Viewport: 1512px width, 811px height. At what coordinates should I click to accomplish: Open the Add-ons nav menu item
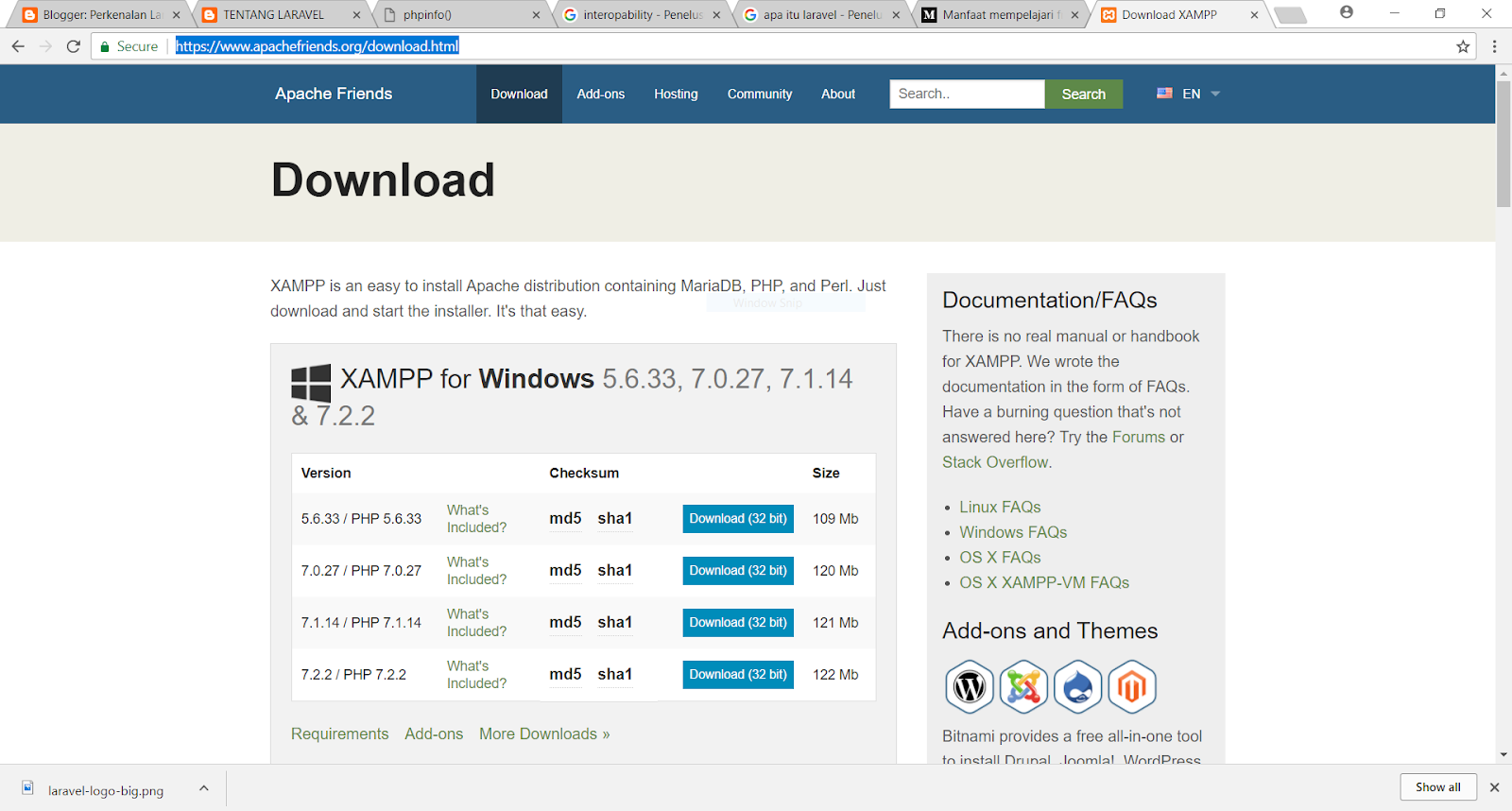point(601,94)
